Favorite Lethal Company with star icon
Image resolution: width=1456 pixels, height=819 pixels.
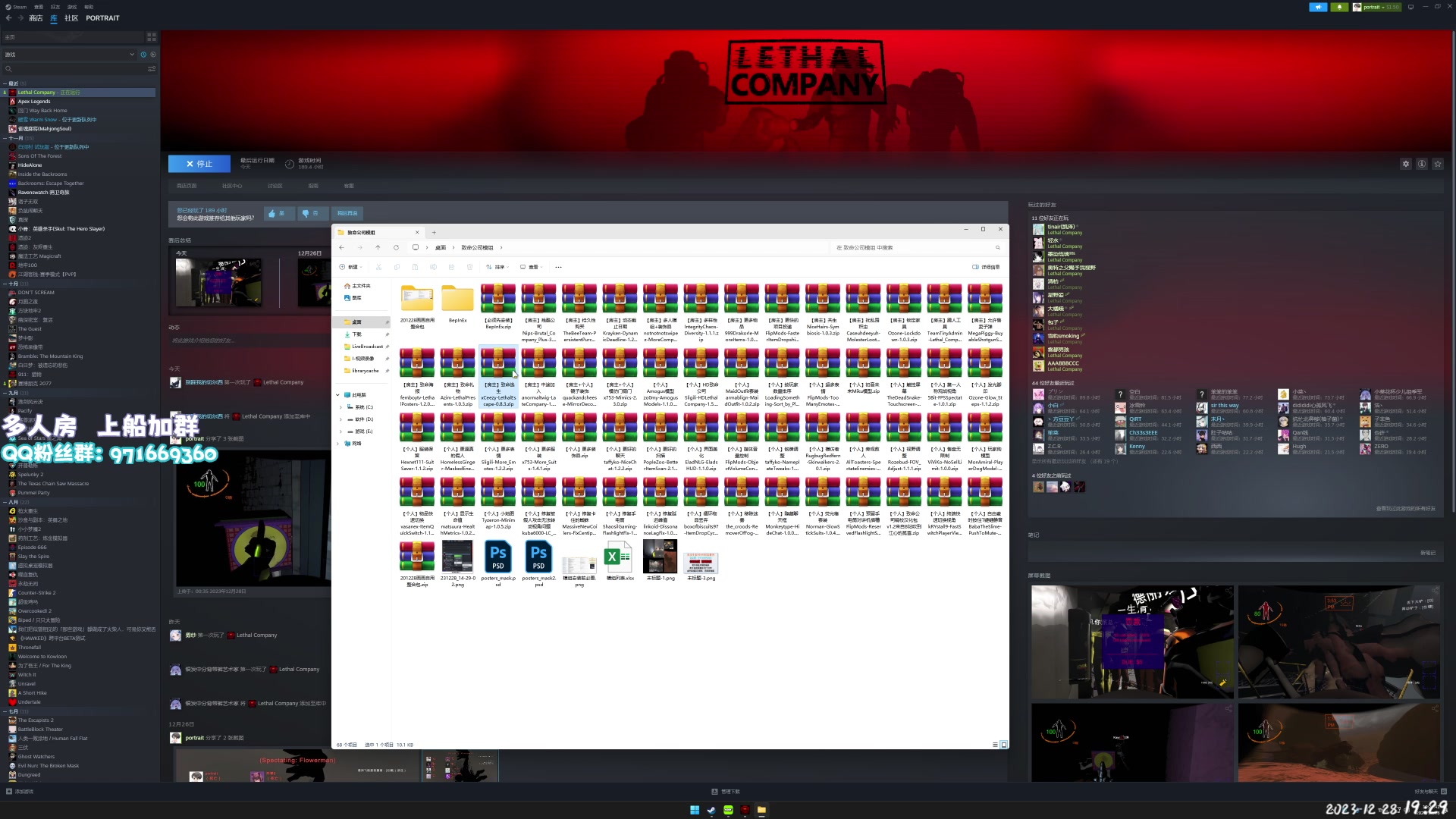coord(1438,164)
